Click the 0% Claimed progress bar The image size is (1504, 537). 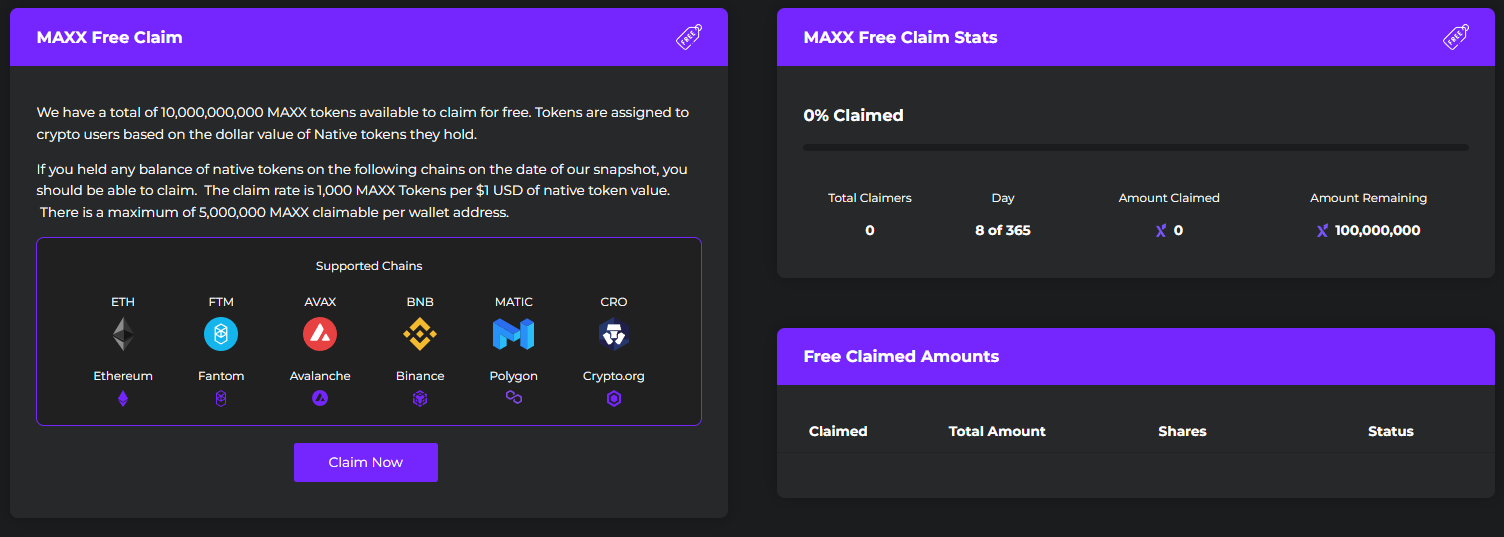coord(1135,148)
